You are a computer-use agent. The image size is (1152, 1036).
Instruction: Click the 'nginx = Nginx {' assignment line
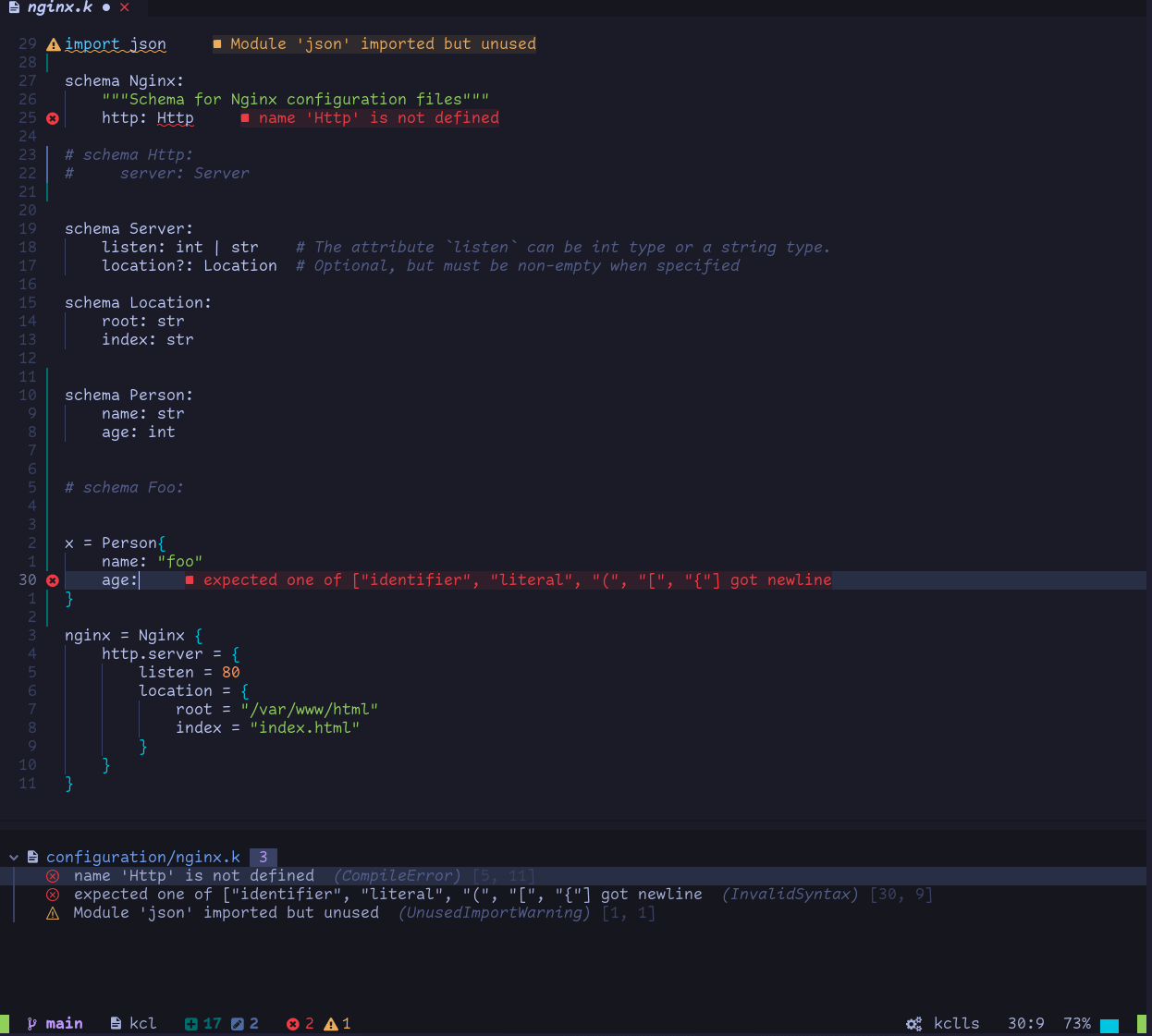pos(134,636)
